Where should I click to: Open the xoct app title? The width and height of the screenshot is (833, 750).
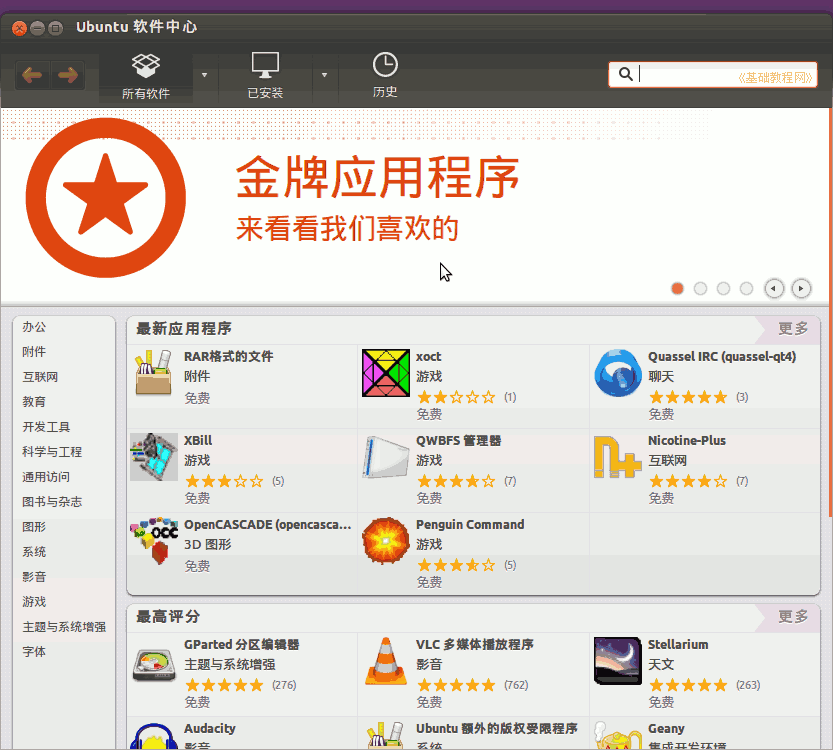point(428,356)
